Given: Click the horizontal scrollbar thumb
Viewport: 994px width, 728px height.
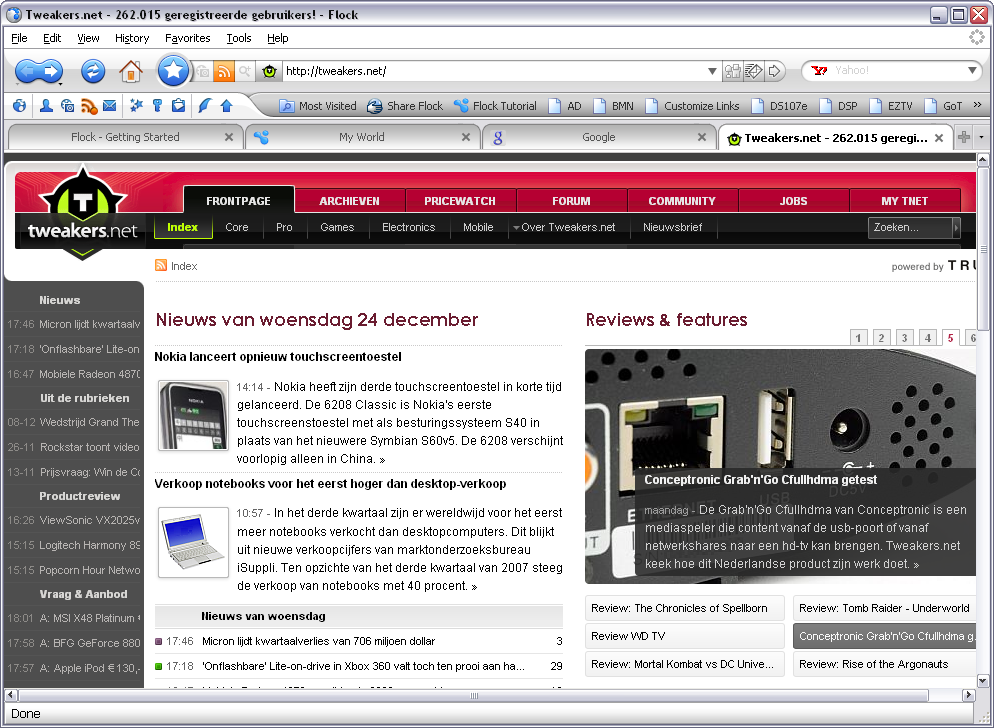Looking at the screenshot, I should tap(474, 696).
